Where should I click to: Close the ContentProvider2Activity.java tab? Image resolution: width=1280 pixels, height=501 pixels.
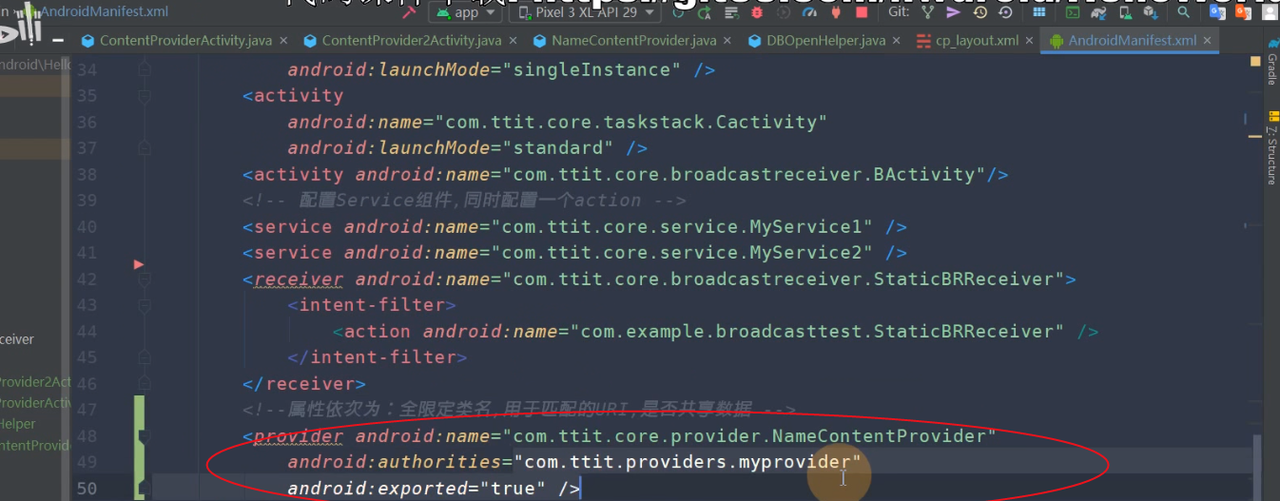515,41
